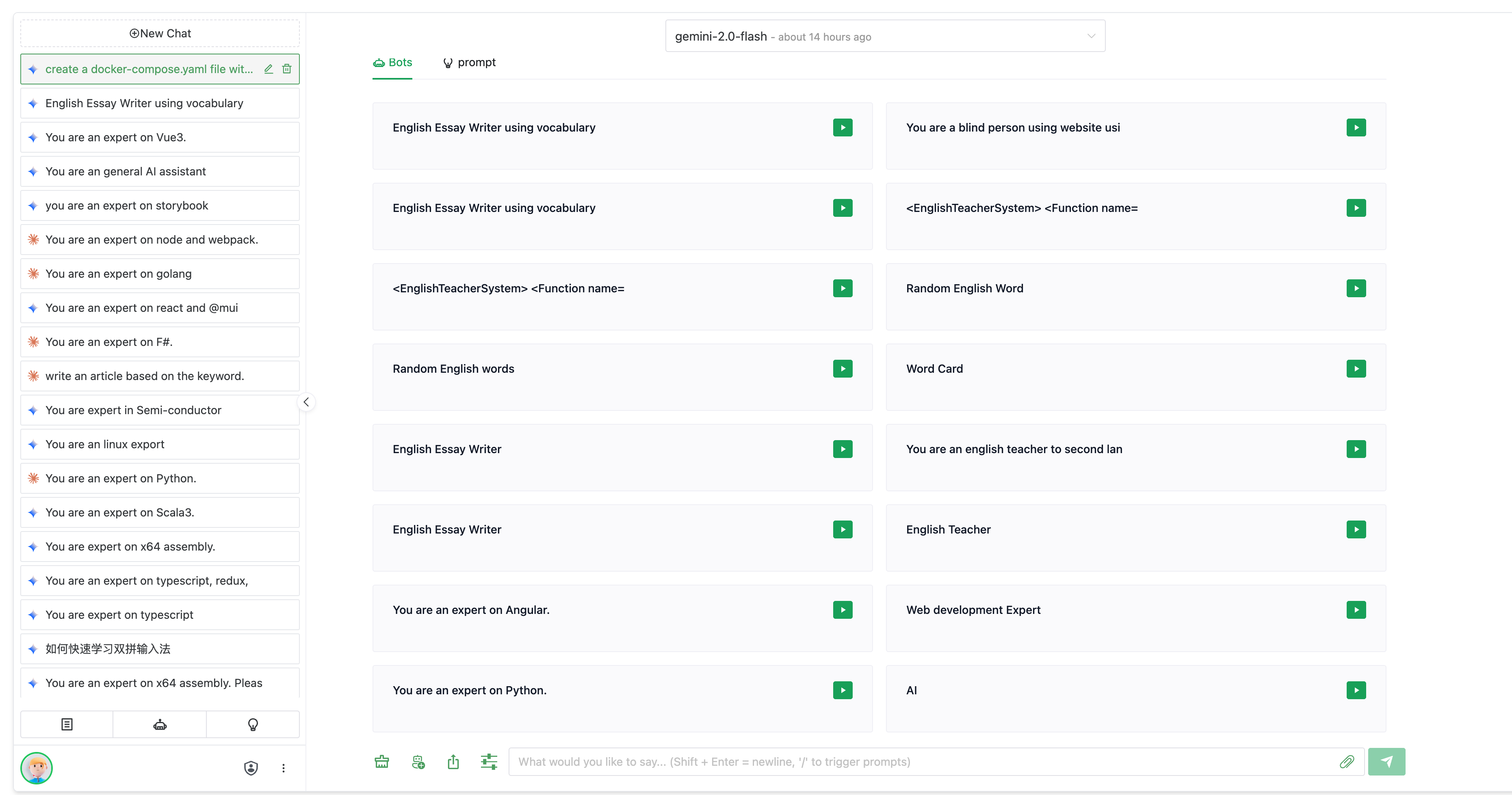Start the 'English Teacher' bot play button
Image resolution: width=1512 pixels, height=795 pixels.
coord(1356,529)
